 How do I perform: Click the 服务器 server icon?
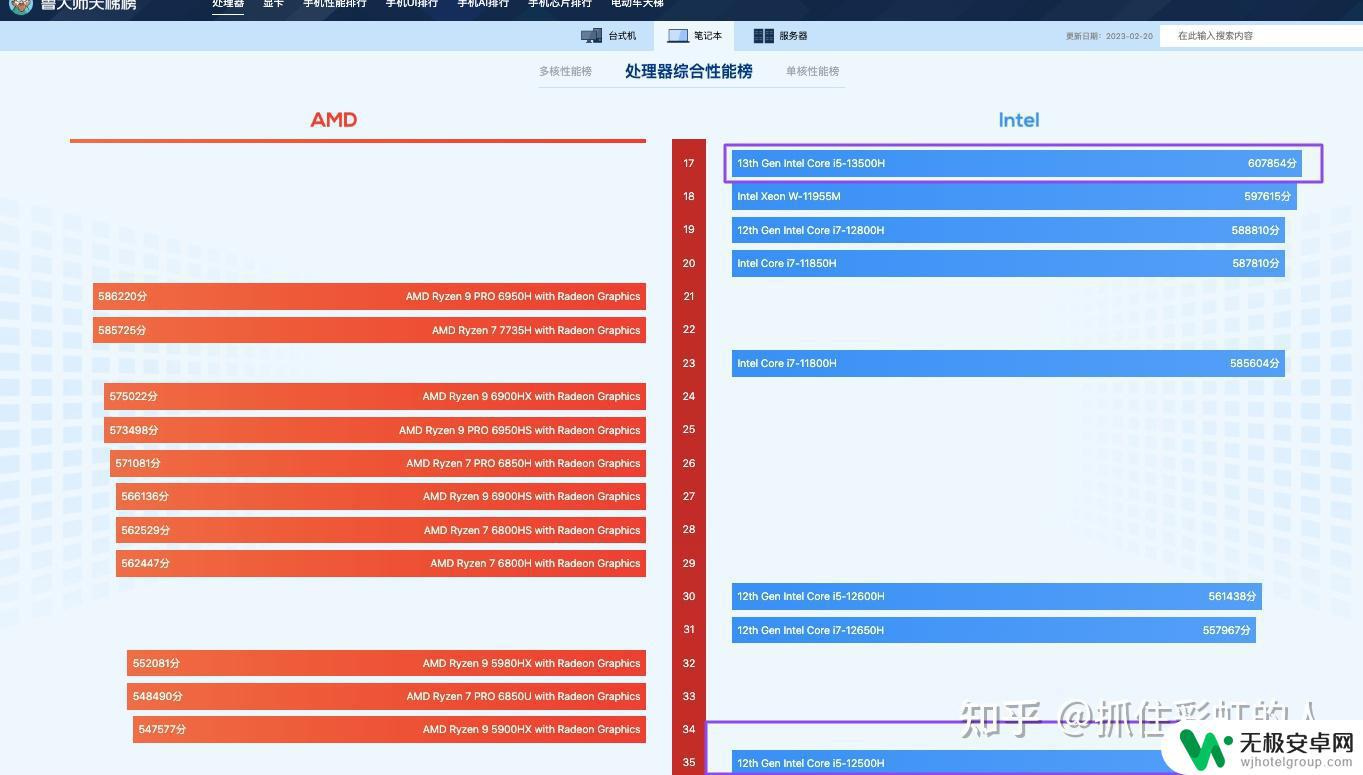tap(763, 36)
